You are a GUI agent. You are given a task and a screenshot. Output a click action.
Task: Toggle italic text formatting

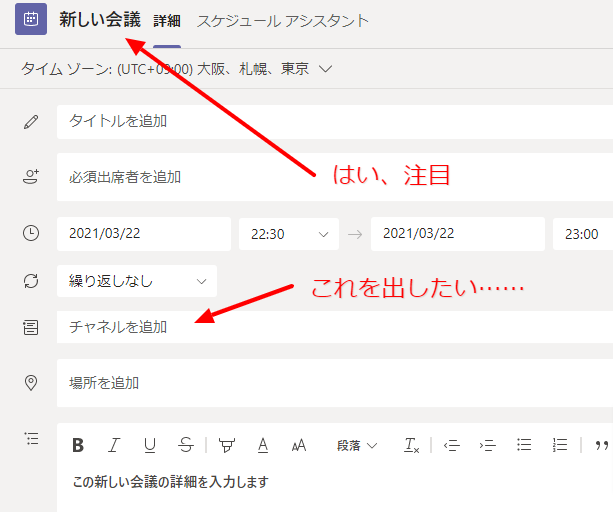coord(114,445)
